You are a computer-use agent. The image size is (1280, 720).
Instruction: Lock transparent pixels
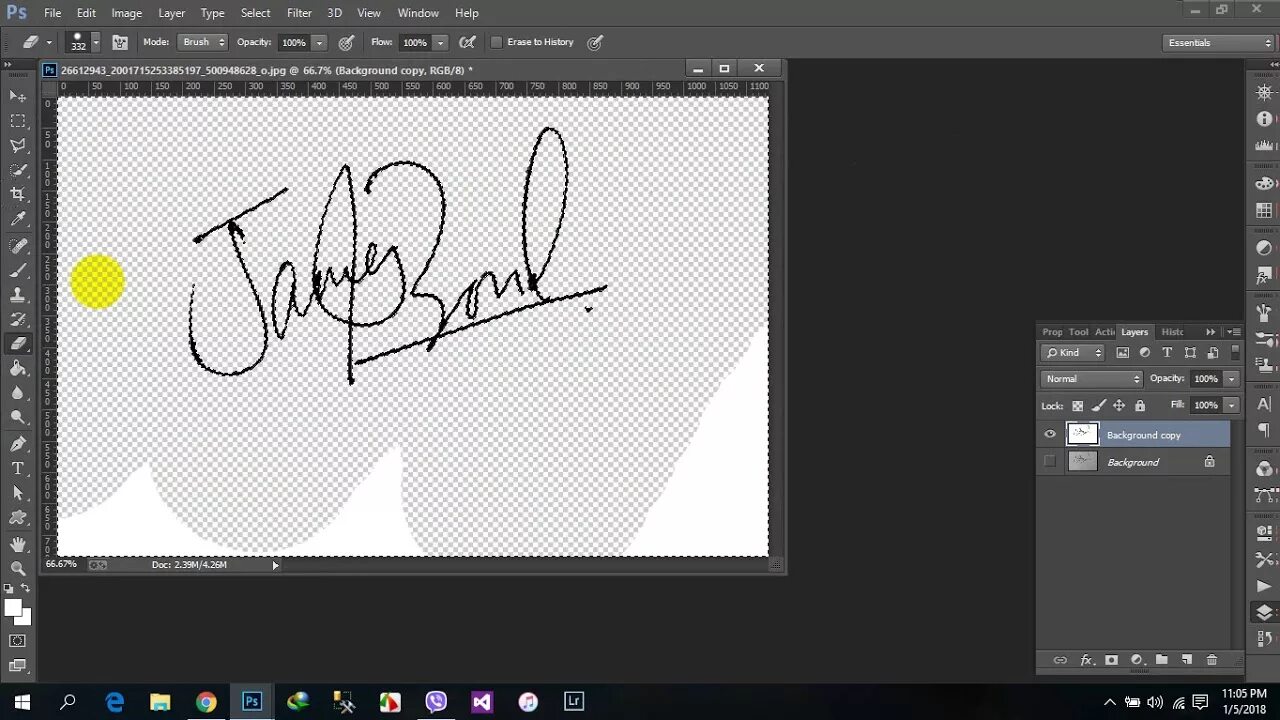(x=1077, y=406)
